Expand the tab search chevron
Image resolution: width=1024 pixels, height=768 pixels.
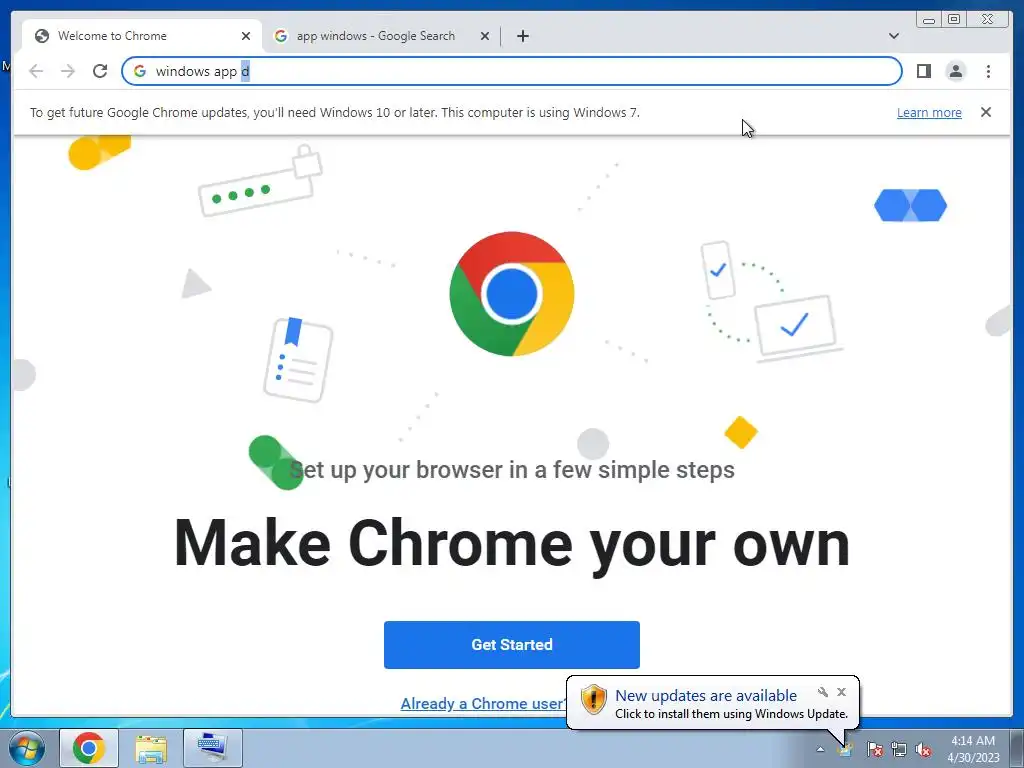(893, 36)
